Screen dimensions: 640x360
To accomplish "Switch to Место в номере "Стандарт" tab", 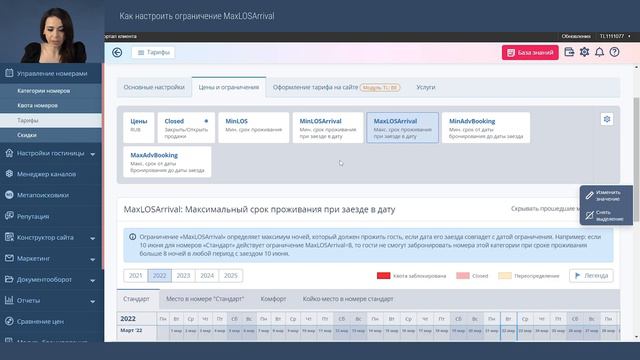I will tap(205, 299).
